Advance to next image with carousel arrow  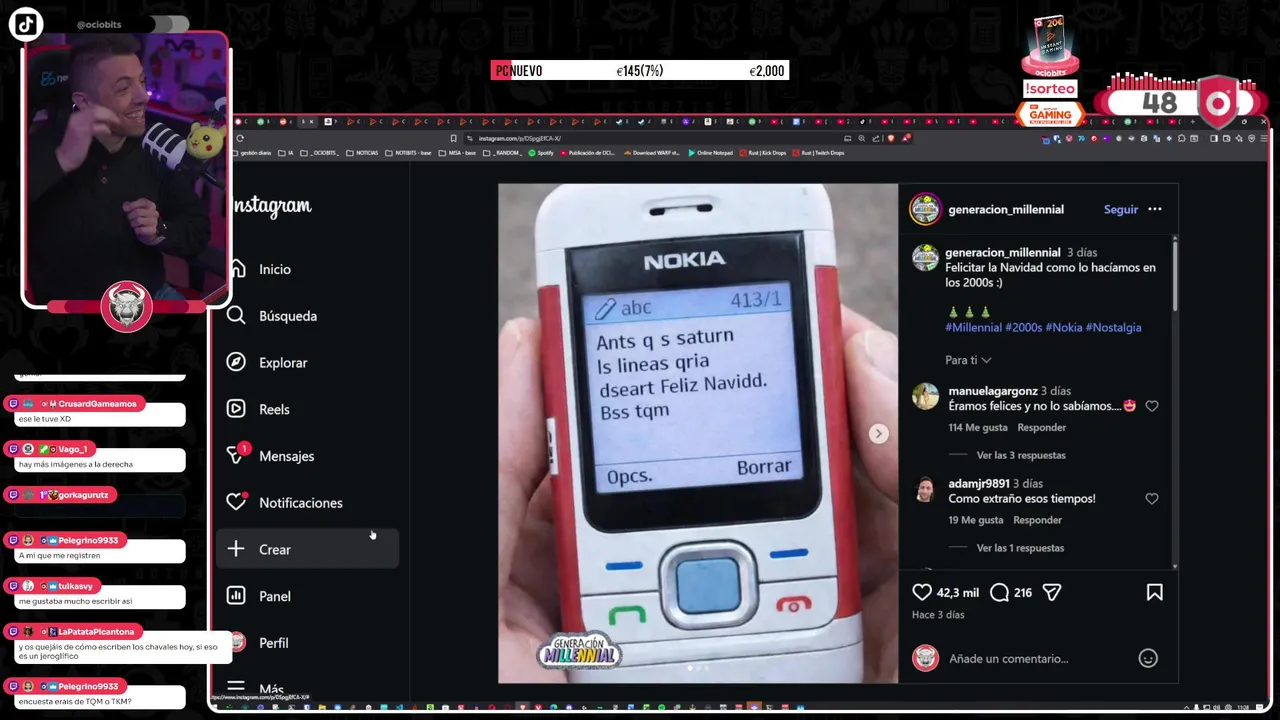click(878, 433)
